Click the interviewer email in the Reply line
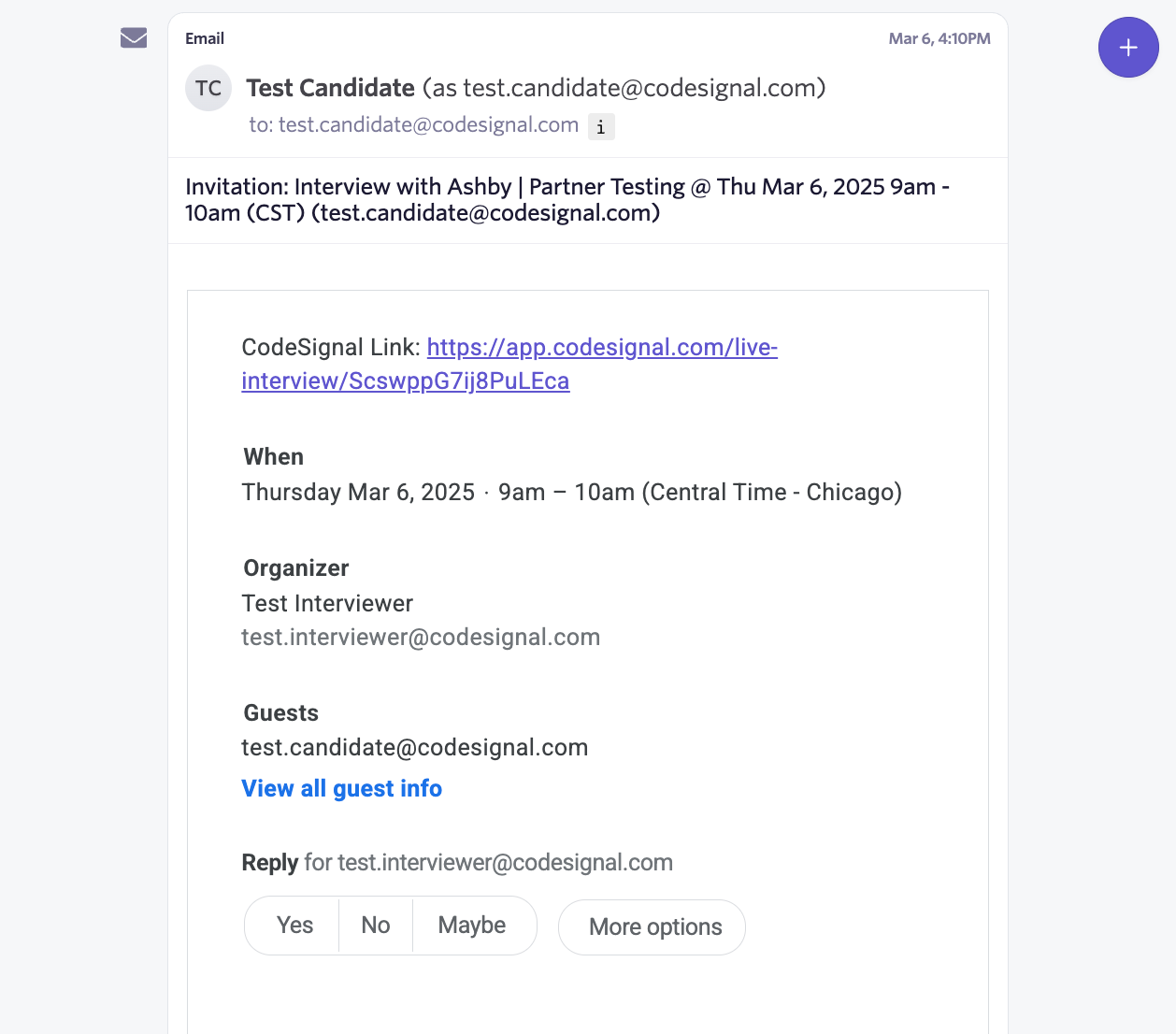Image resolution: width=1176 pixels, height=1034 pixels. (505, 862)
